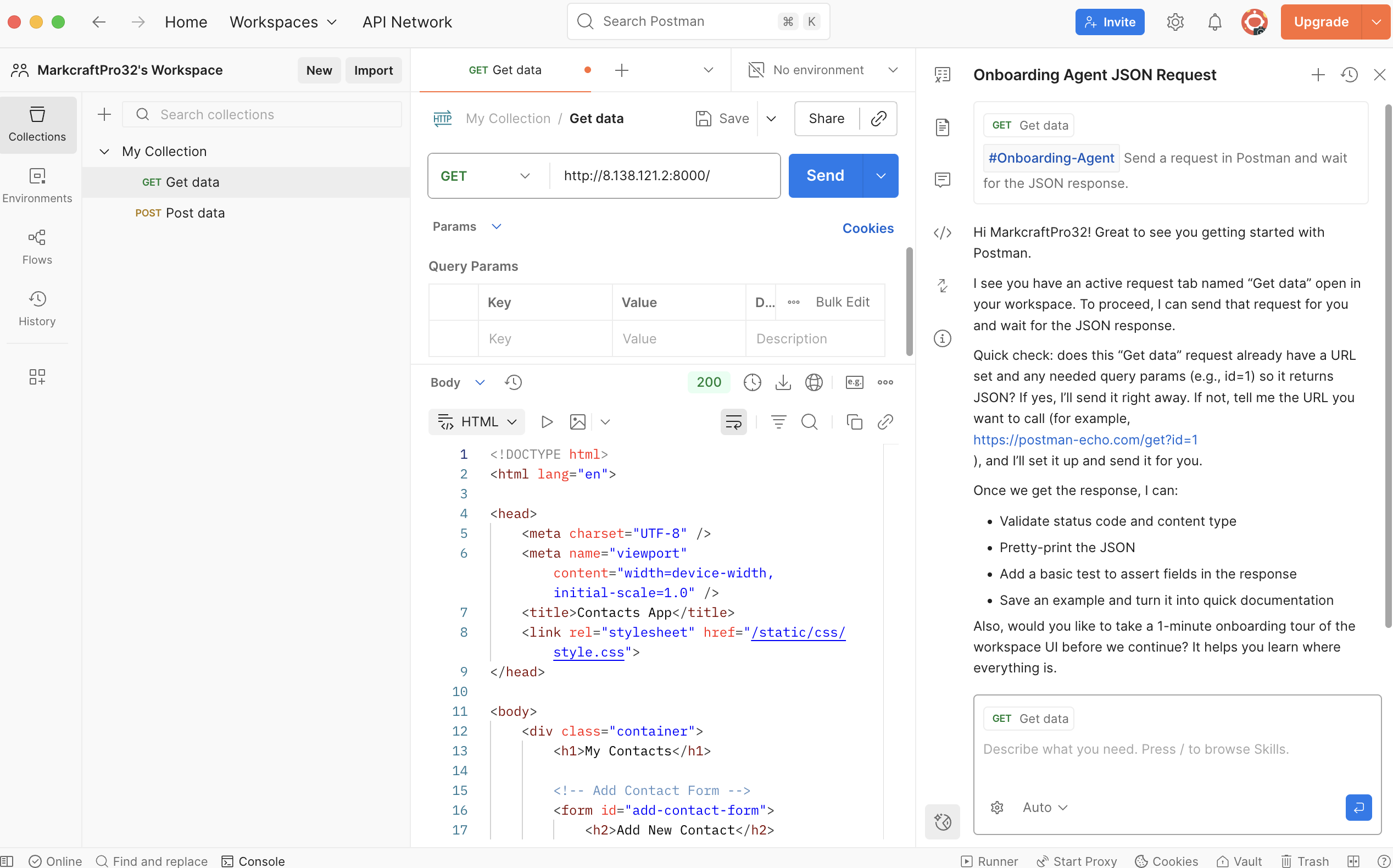
Task: Toggle word wrap in response viewer
Action: (733, 422)
